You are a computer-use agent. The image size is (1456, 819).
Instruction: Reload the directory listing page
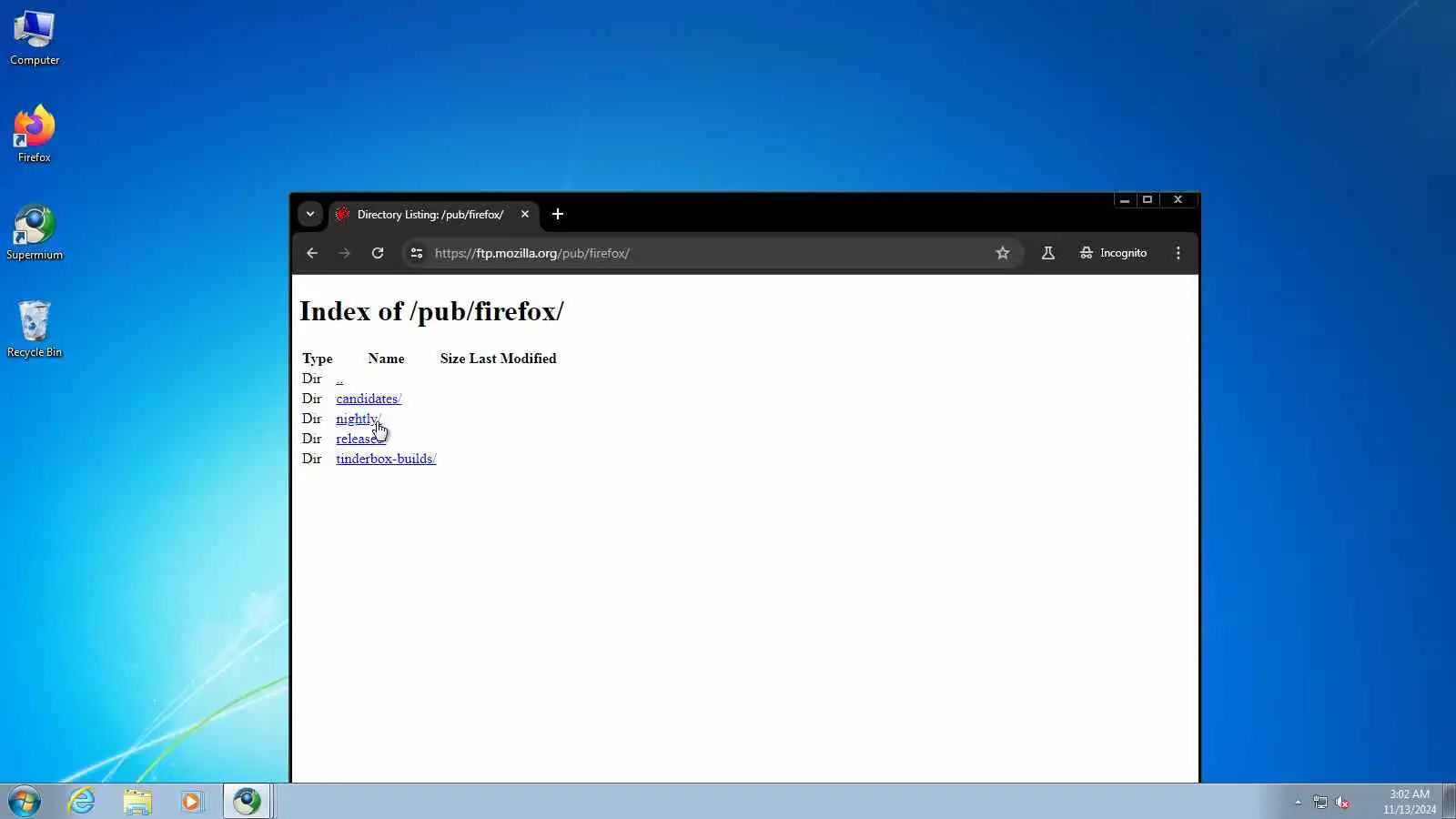378,253
